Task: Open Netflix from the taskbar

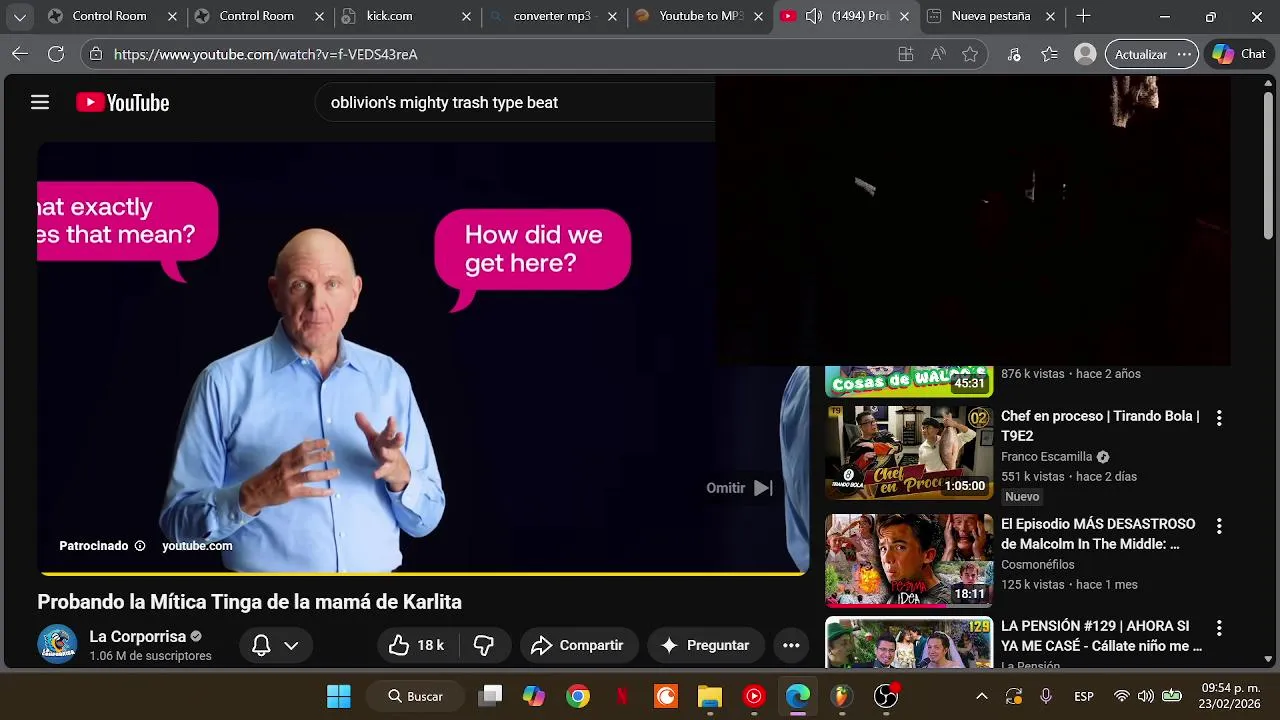Action: (622, 696)
